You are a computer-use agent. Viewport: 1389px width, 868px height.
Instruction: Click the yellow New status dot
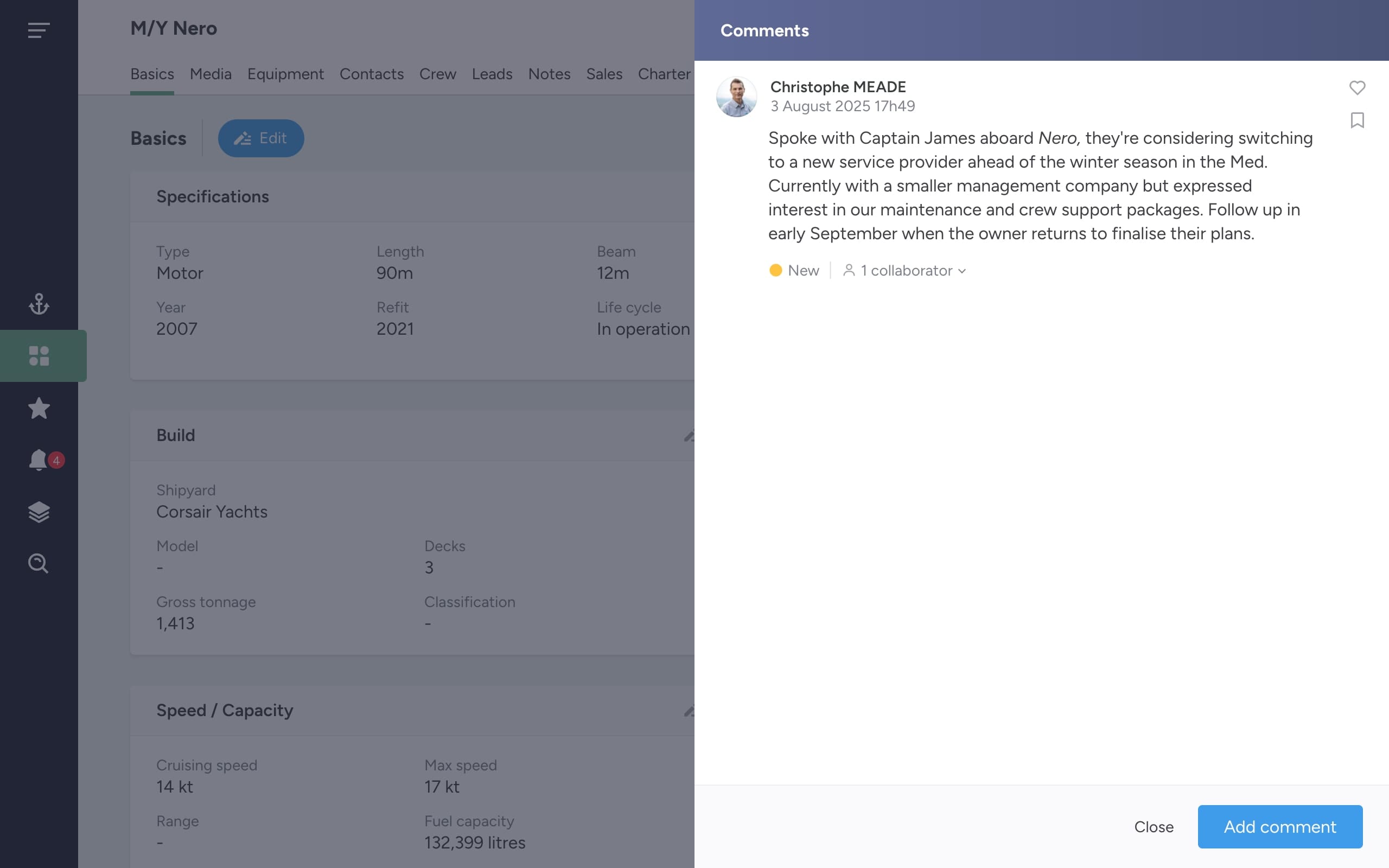tap(775, 270)
